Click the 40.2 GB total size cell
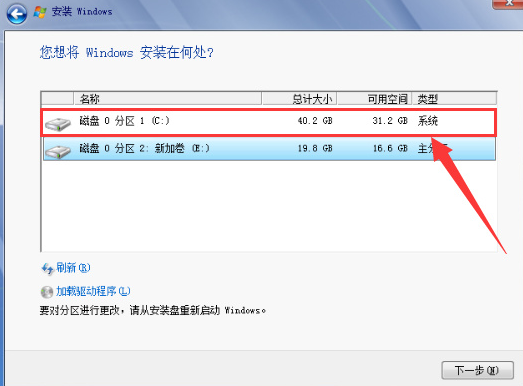Viewport: 523px width, 386px height. pyautogui.click(x=315, y=121)
